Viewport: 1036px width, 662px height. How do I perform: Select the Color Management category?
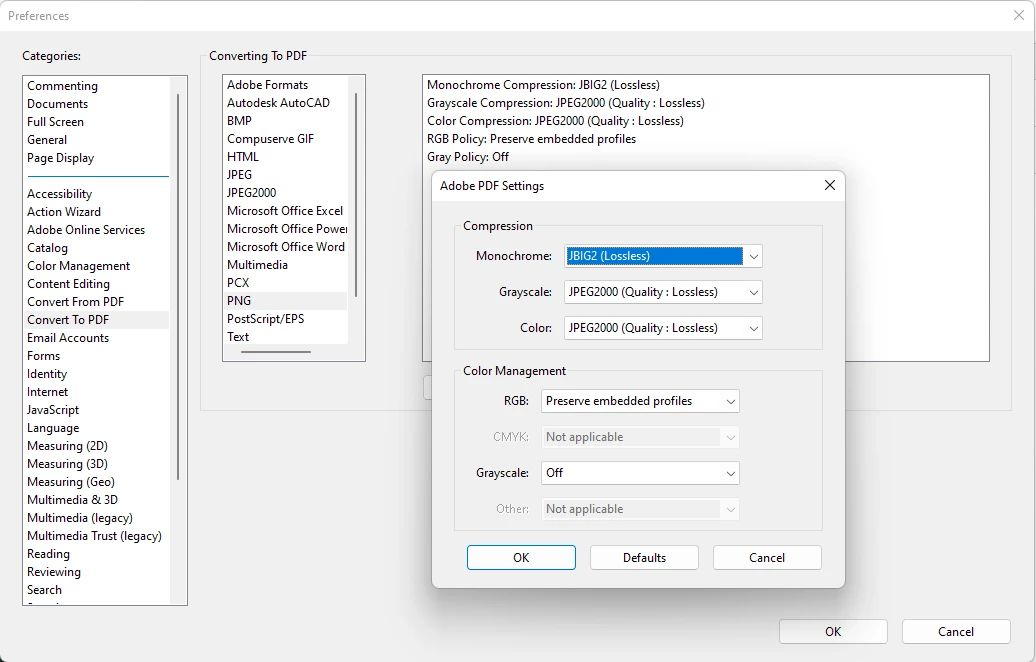[79, 266]
